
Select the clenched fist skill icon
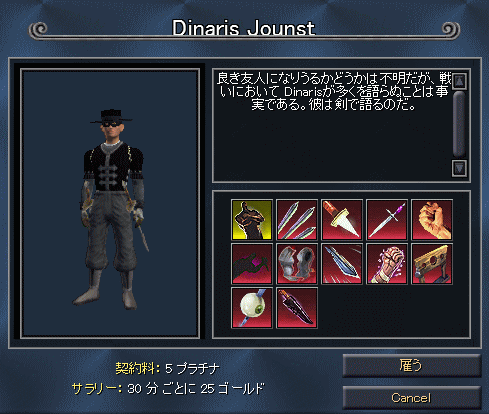point(432,220)
